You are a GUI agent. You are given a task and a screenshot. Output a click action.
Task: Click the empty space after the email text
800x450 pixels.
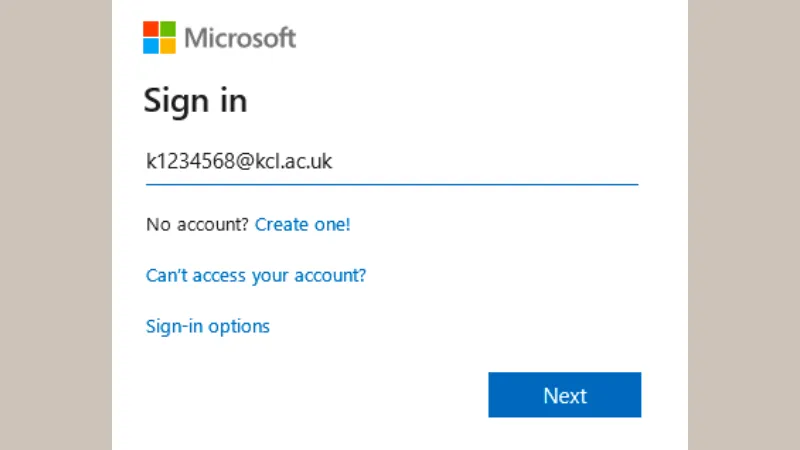tap(485, 161)
